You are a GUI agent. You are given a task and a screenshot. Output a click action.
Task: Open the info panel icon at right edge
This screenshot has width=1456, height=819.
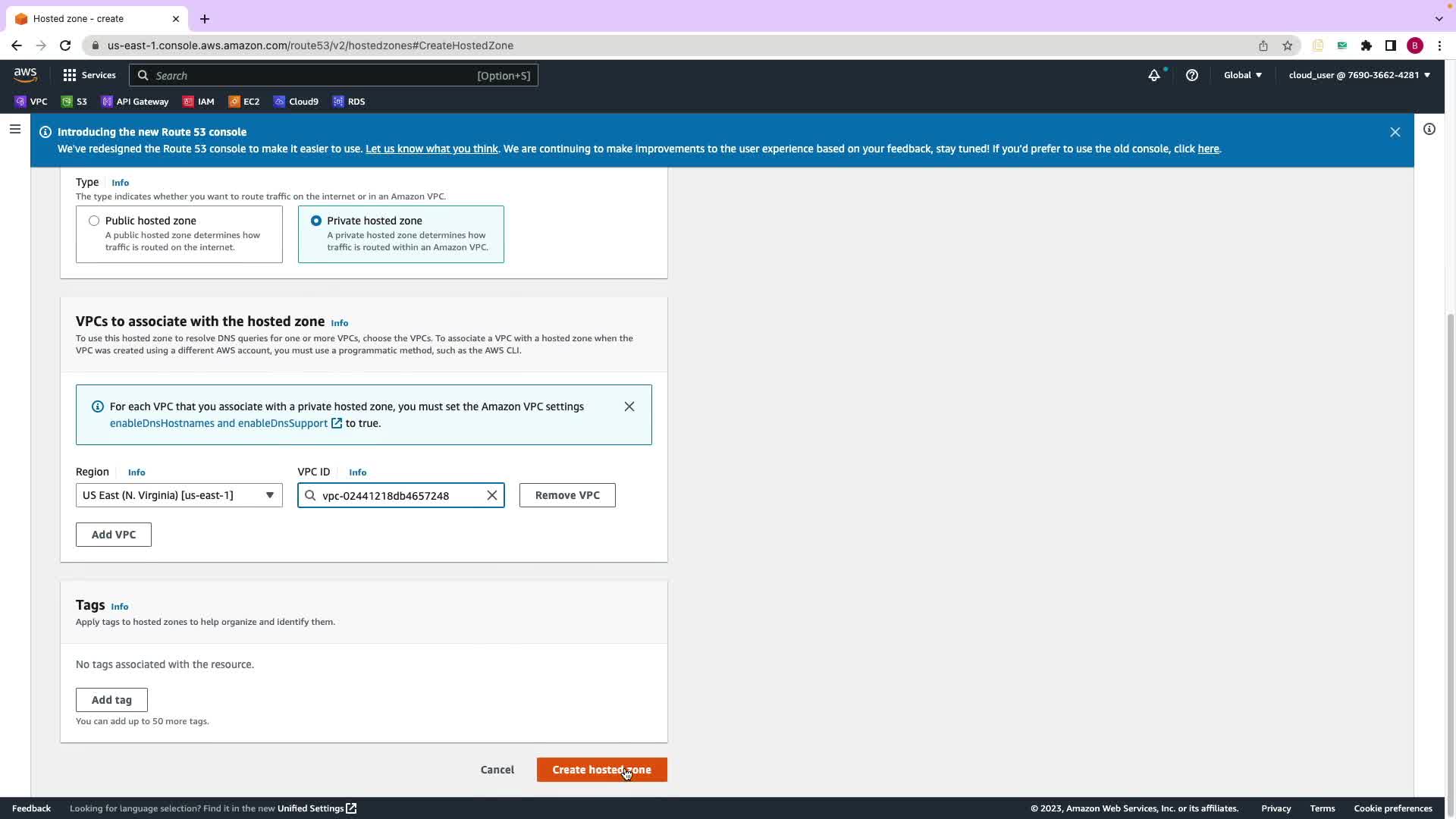[1429, 130]
